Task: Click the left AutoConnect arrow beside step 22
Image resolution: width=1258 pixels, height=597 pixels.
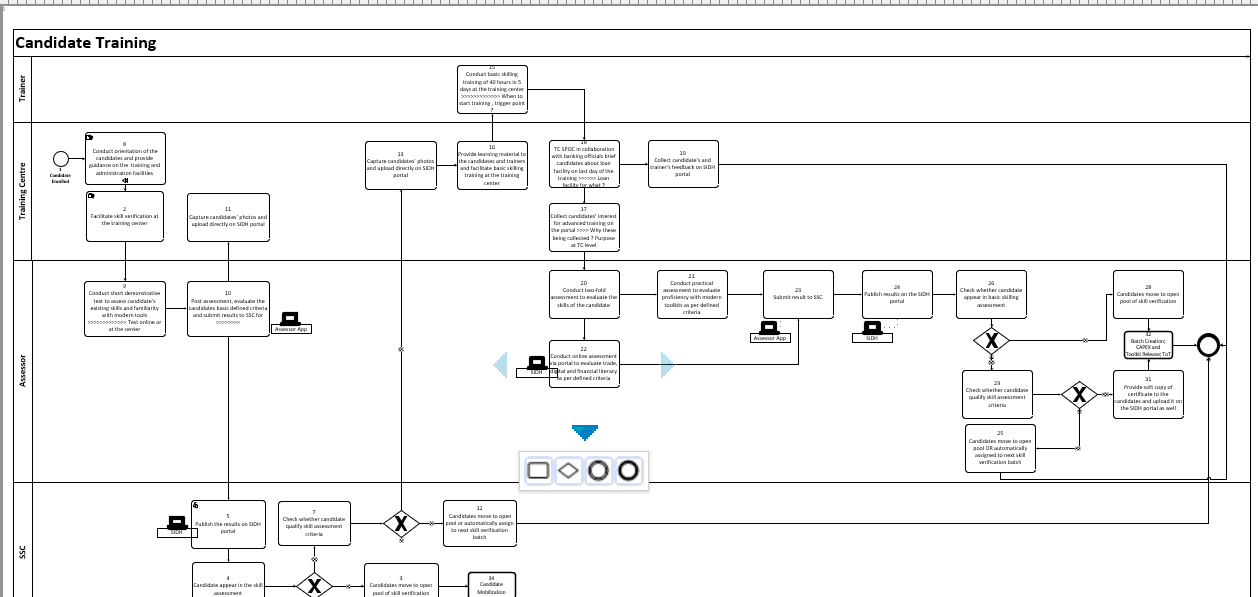Action: point(501,365)
